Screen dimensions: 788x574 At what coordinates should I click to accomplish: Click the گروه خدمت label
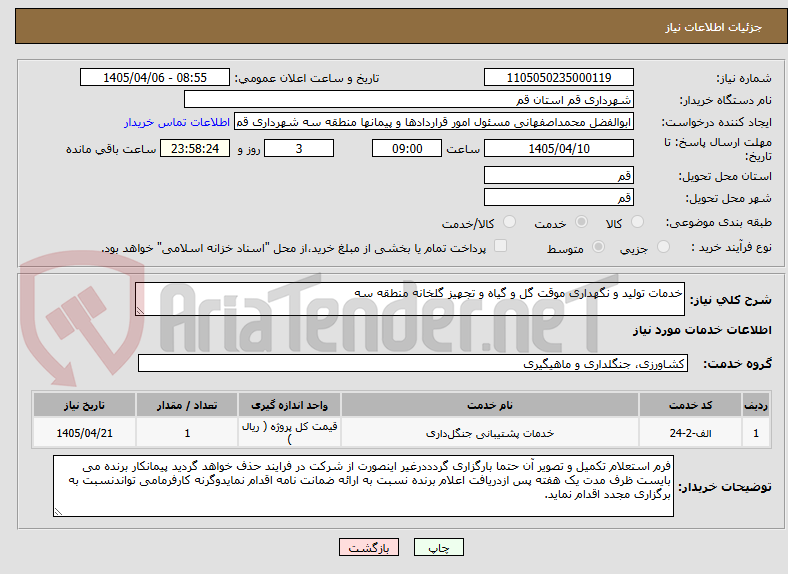[x=737, y=364]
